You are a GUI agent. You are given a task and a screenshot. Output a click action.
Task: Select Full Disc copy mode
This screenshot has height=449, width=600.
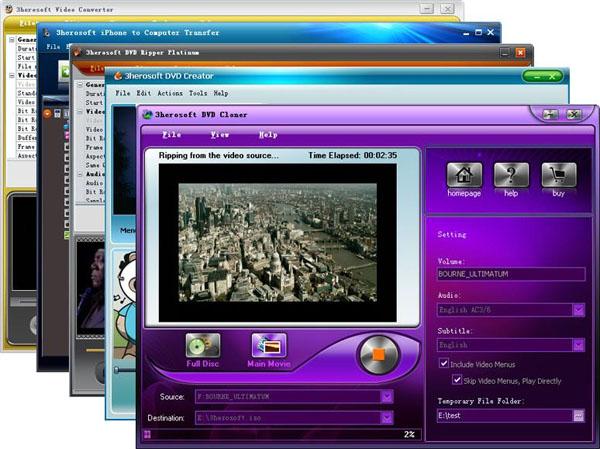pyautogui.click(x=203, y=345)
